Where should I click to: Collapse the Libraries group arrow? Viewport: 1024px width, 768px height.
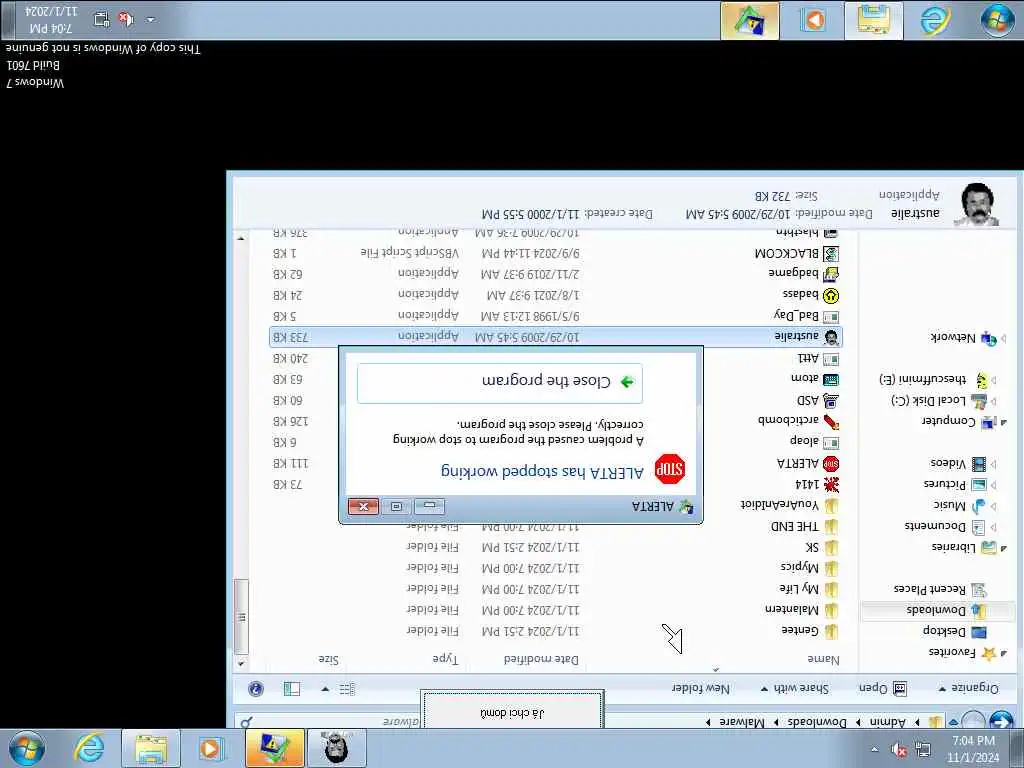pyautogui.click(x=1004, y=547)
